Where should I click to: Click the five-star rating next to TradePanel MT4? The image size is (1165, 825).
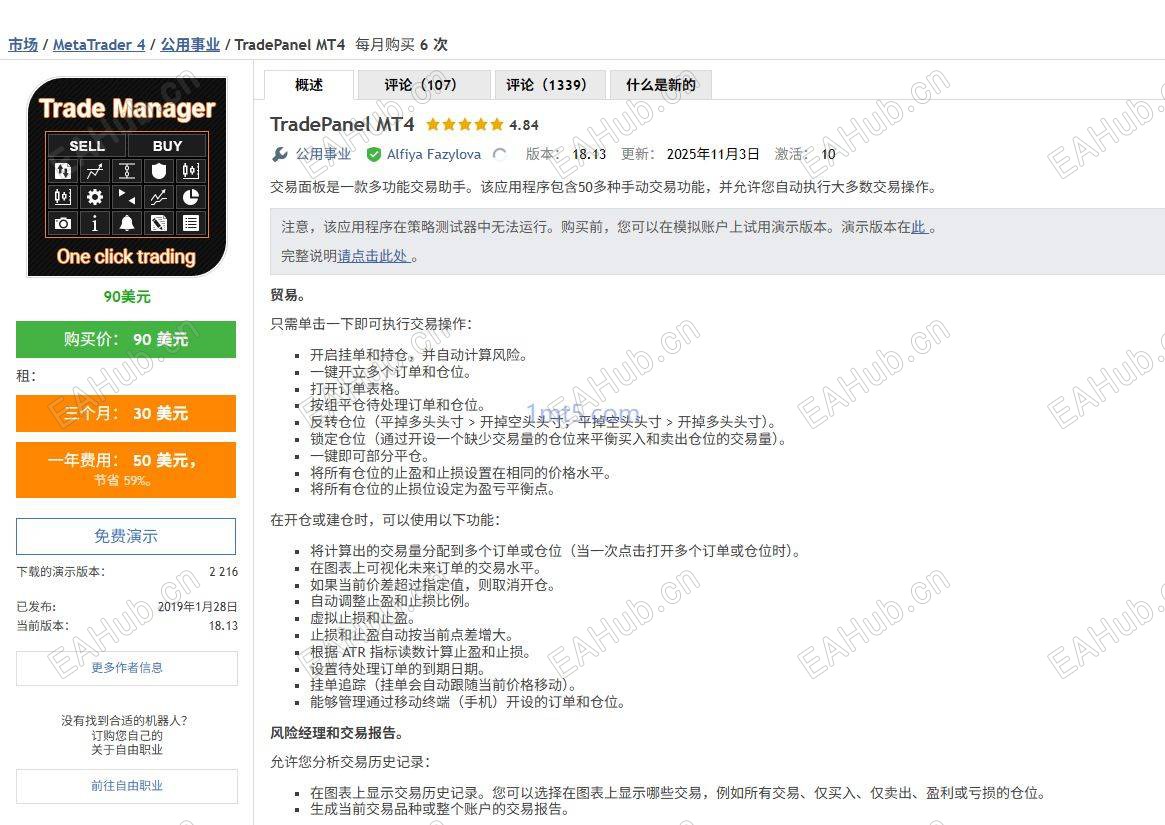point(464,125)
